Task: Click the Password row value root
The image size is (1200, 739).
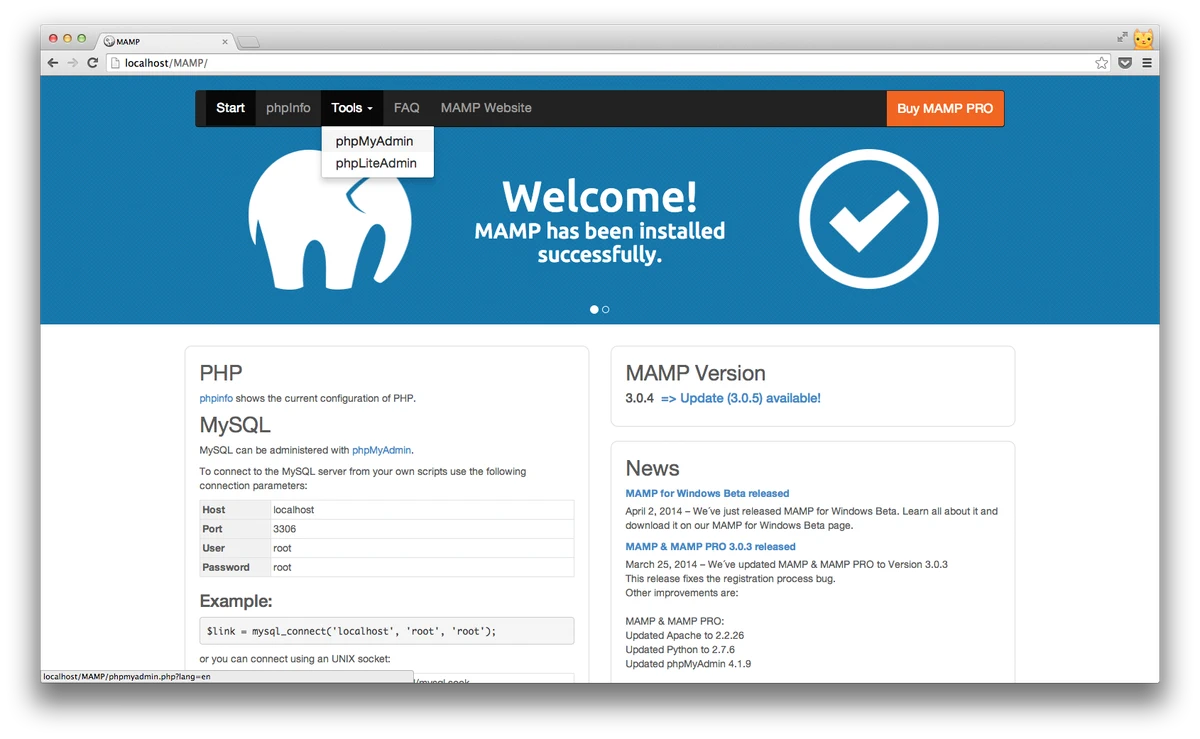Action: (x=282, y=567)
